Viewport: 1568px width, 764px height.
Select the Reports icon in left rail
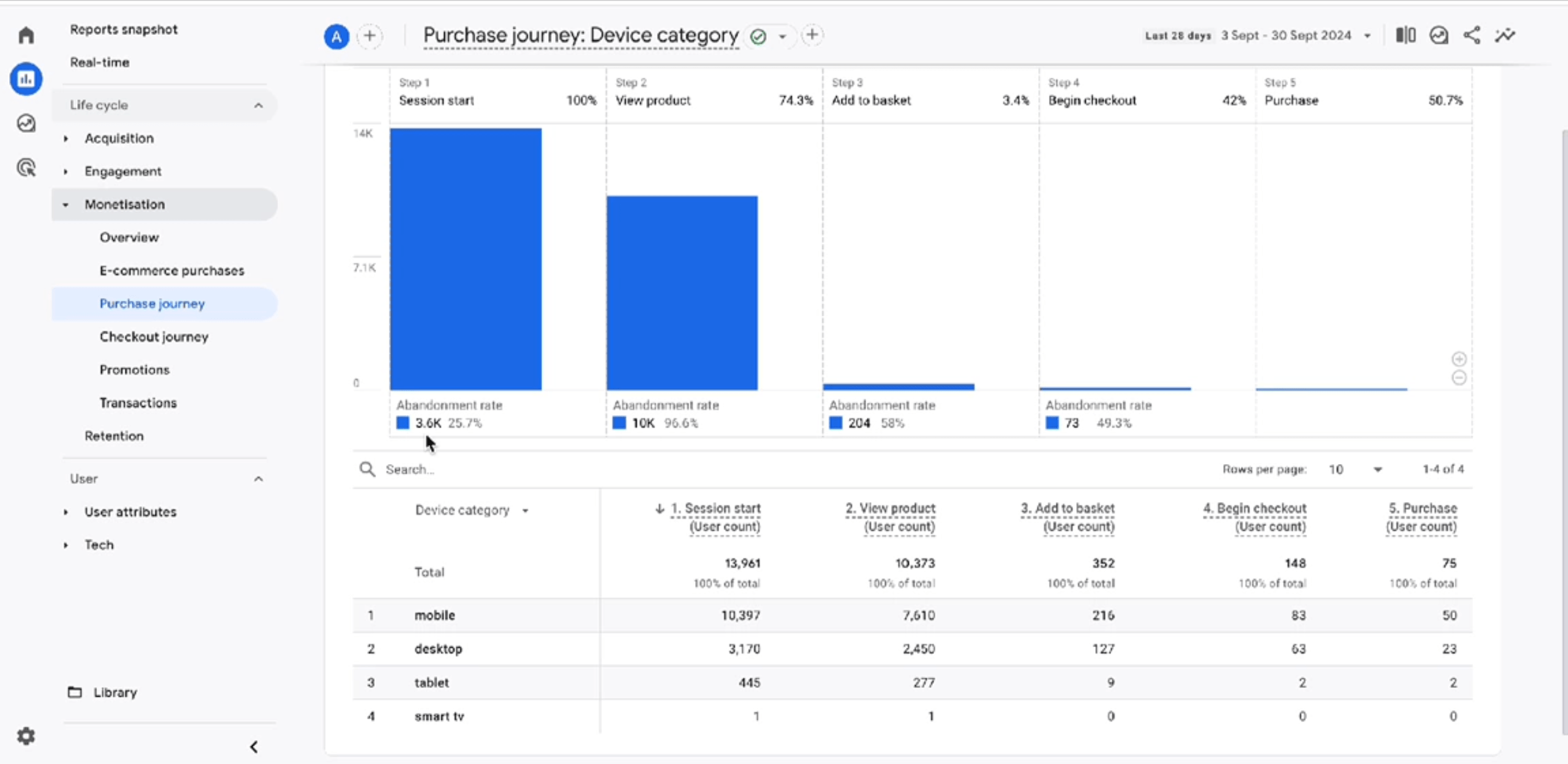pos(26,78)
